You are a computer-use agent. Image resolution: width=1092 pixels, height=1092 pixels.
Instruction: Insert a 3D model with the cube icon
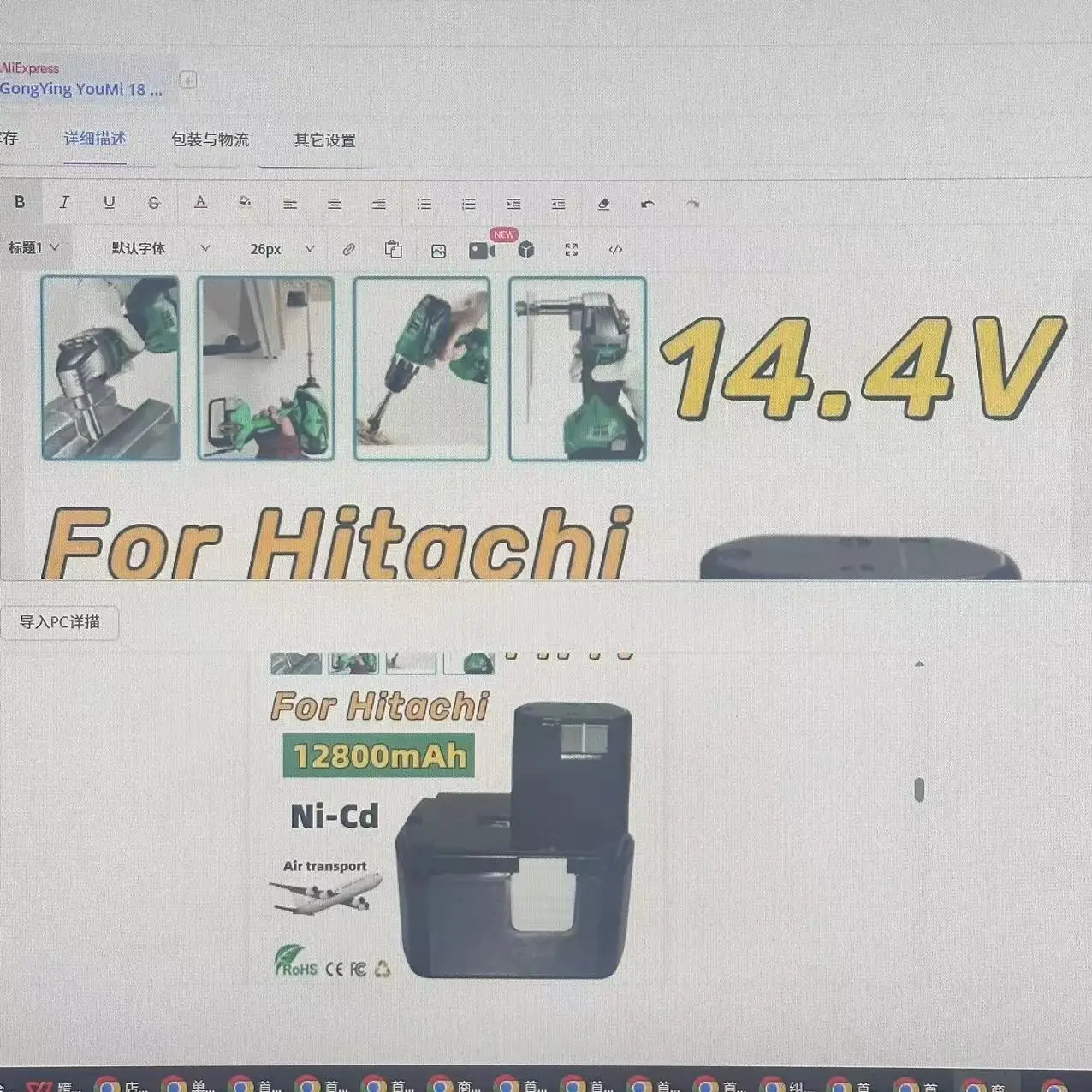tap(525, 249)
